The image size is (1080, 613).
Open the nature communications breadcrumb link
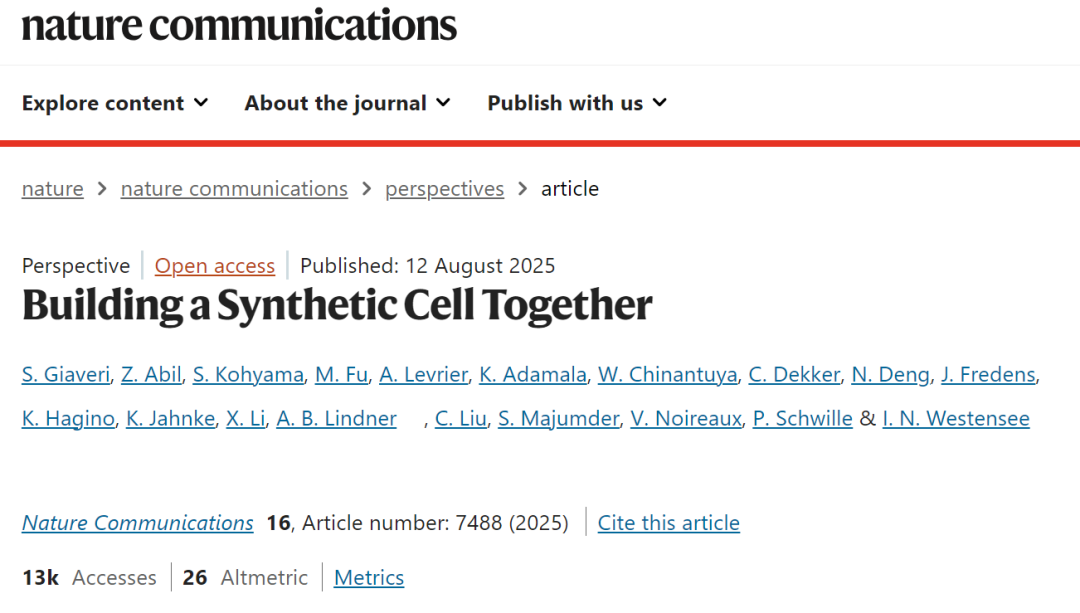[234, 189]
